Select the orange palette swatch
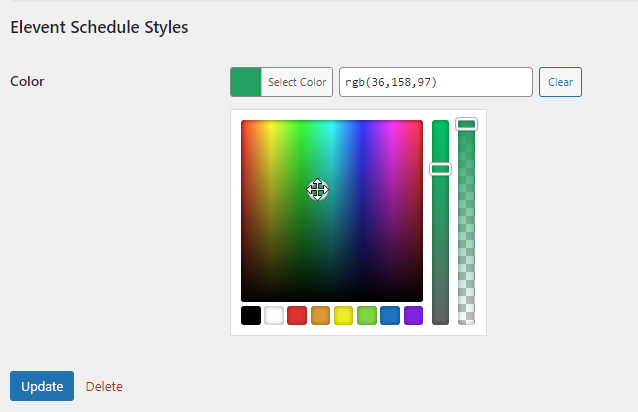Viewport: 638px width, 412px height. pyautogui.click(x=320, y=316)
